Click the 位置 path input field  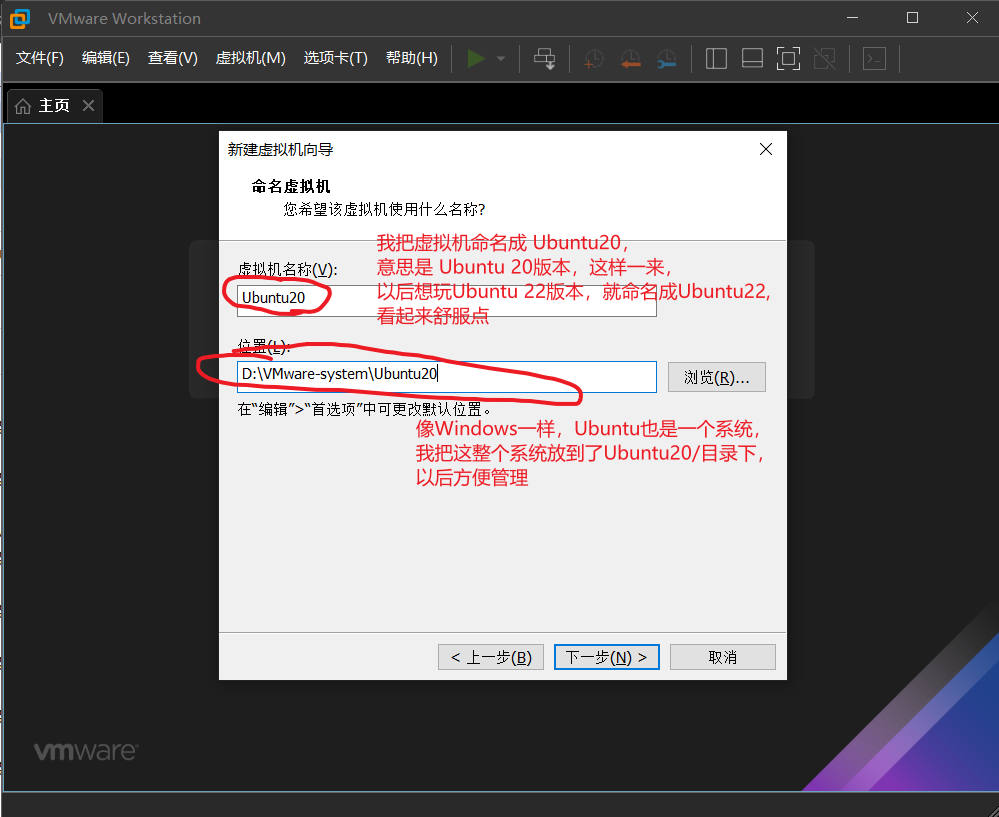(x=447, y=377)
